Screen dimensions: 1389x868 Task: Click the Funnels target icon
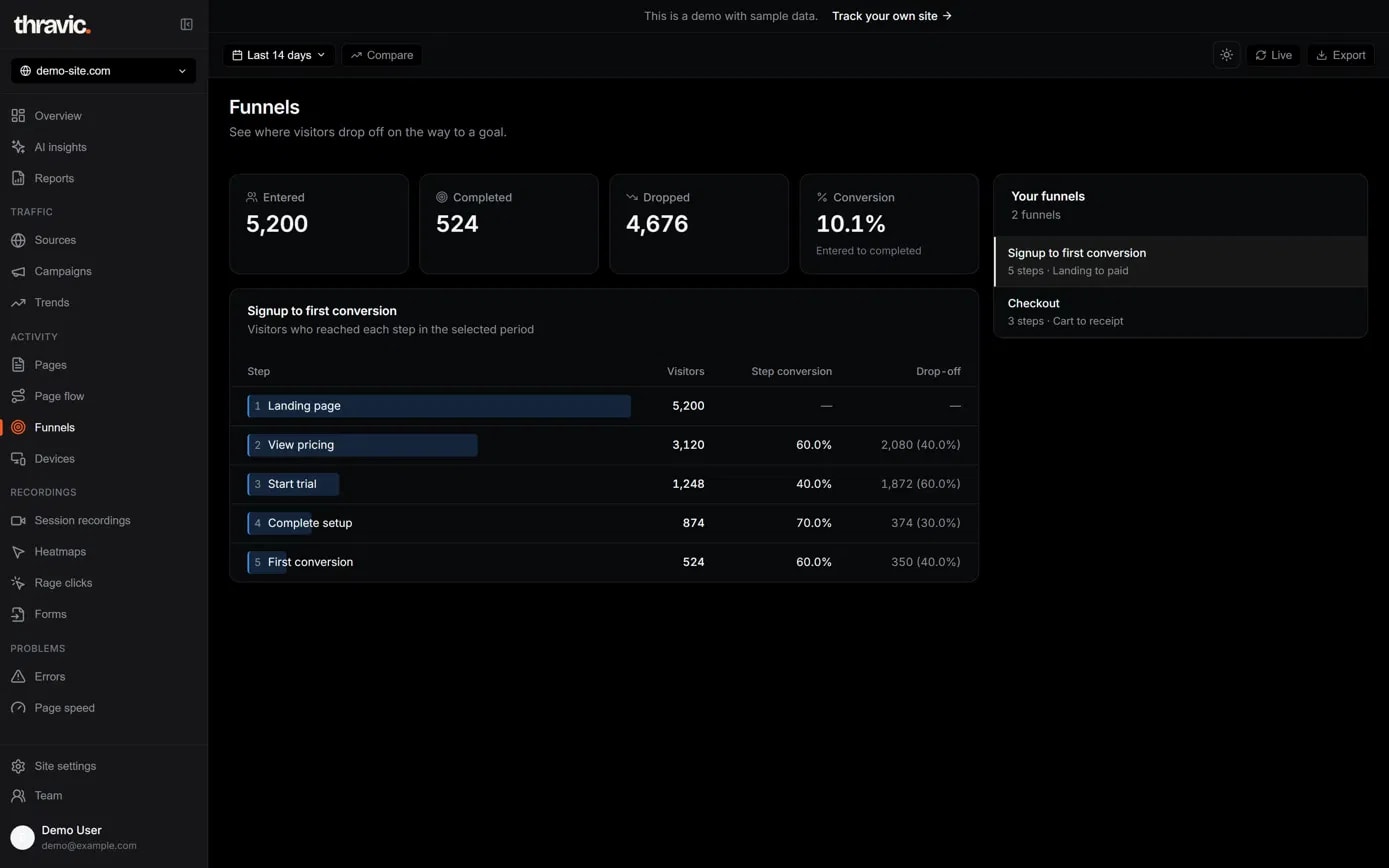(x=18, y=427)
